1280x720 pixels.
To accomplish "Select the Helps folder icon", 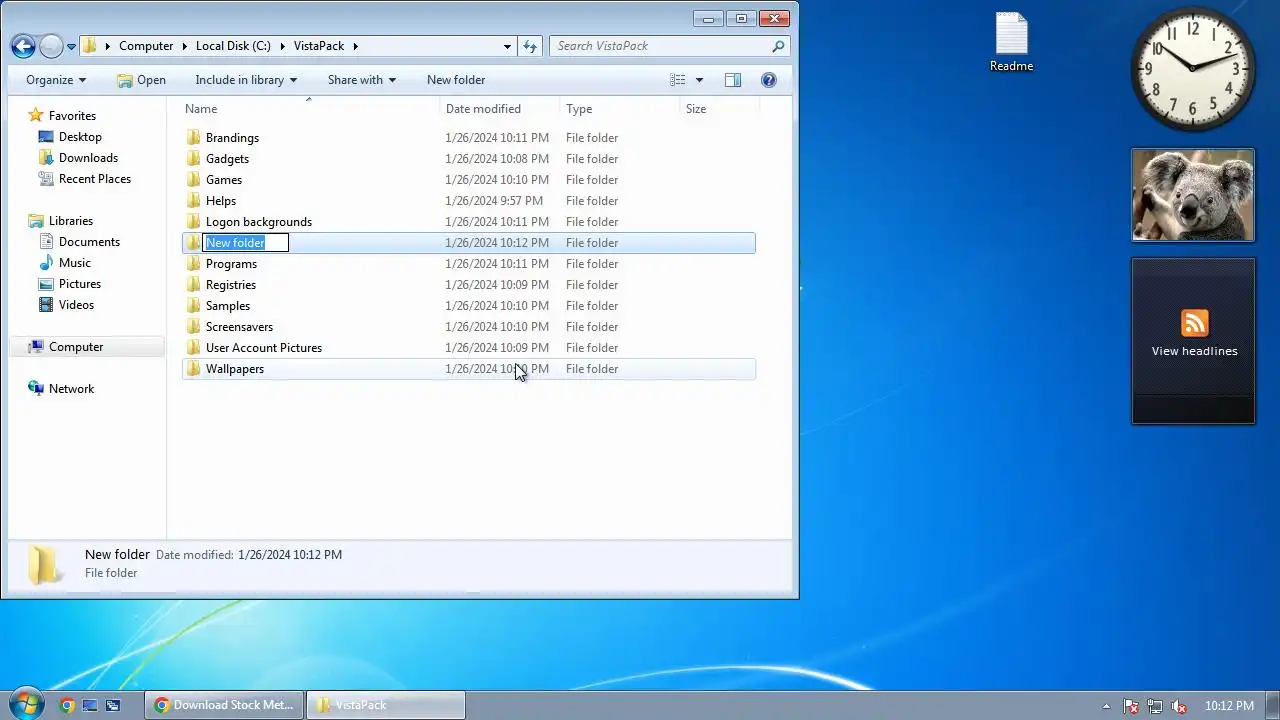I will point(194,201).
